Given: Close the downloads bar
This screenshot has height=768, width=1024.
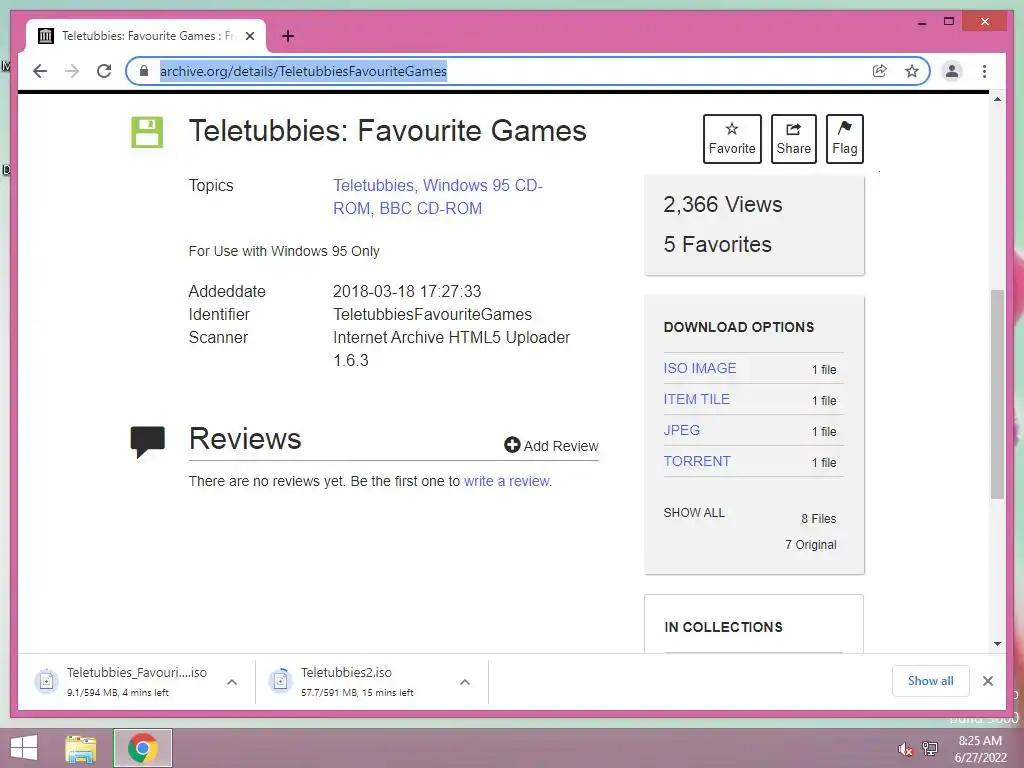Looking at the screenshot, I should click(x=987, y=681).
